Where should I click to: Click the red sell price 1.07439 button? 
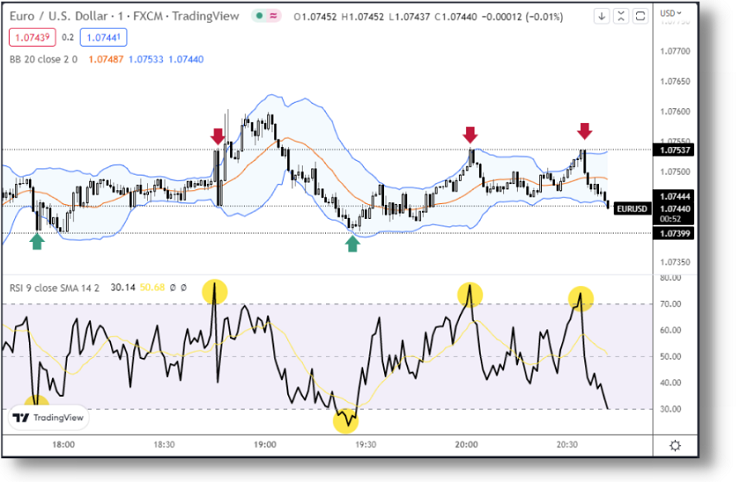pos(32,37)
